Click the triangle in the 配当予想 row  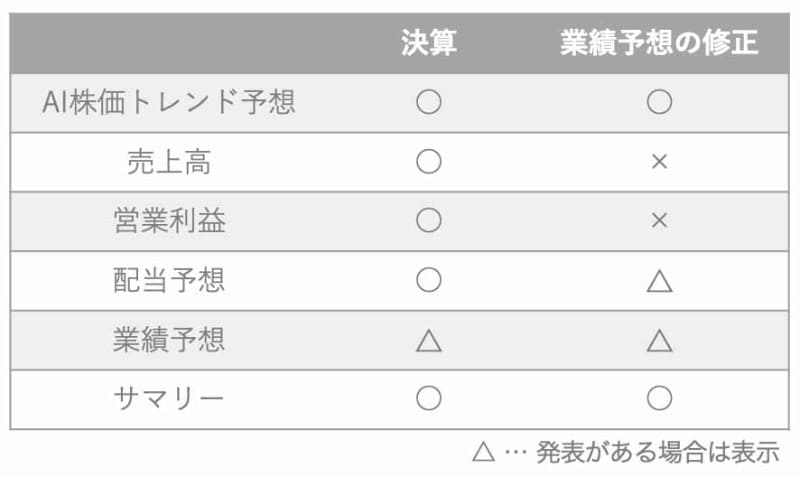click(658, 281)
